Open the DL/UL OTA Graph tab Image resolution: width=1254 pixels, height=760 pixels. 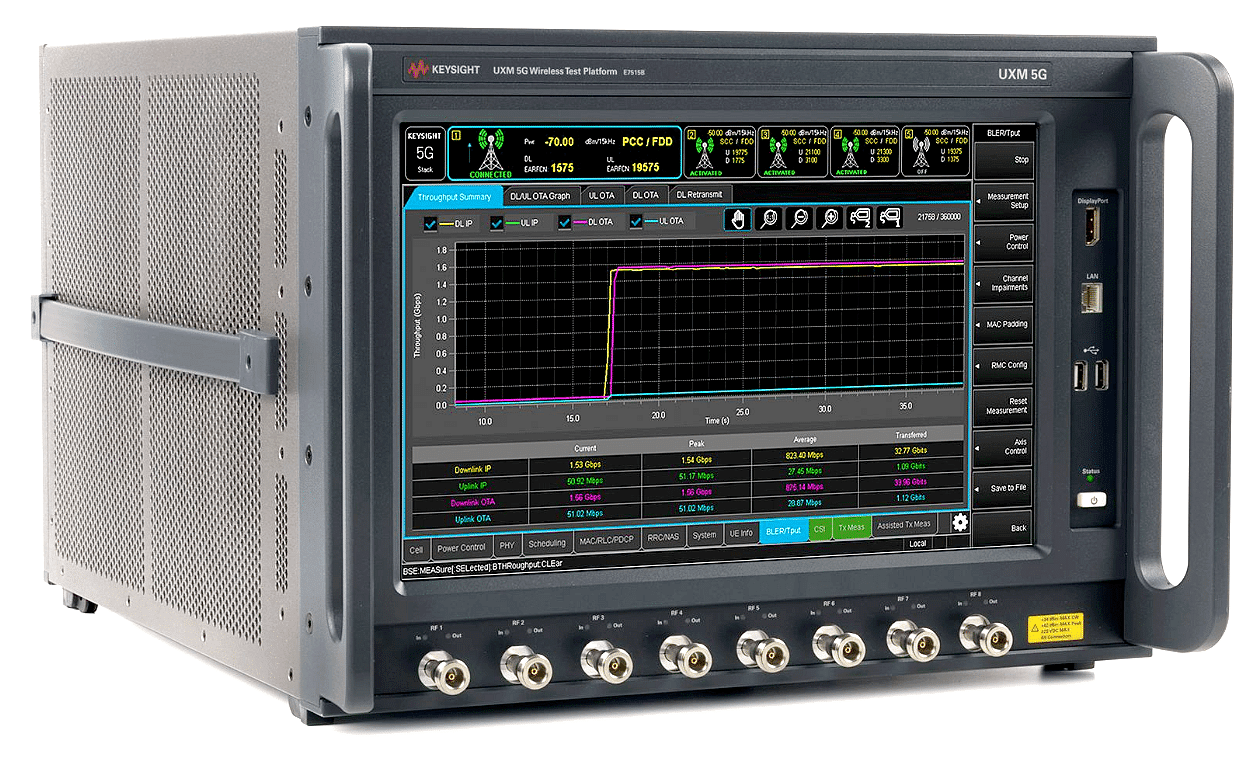(x=540, y=195)
